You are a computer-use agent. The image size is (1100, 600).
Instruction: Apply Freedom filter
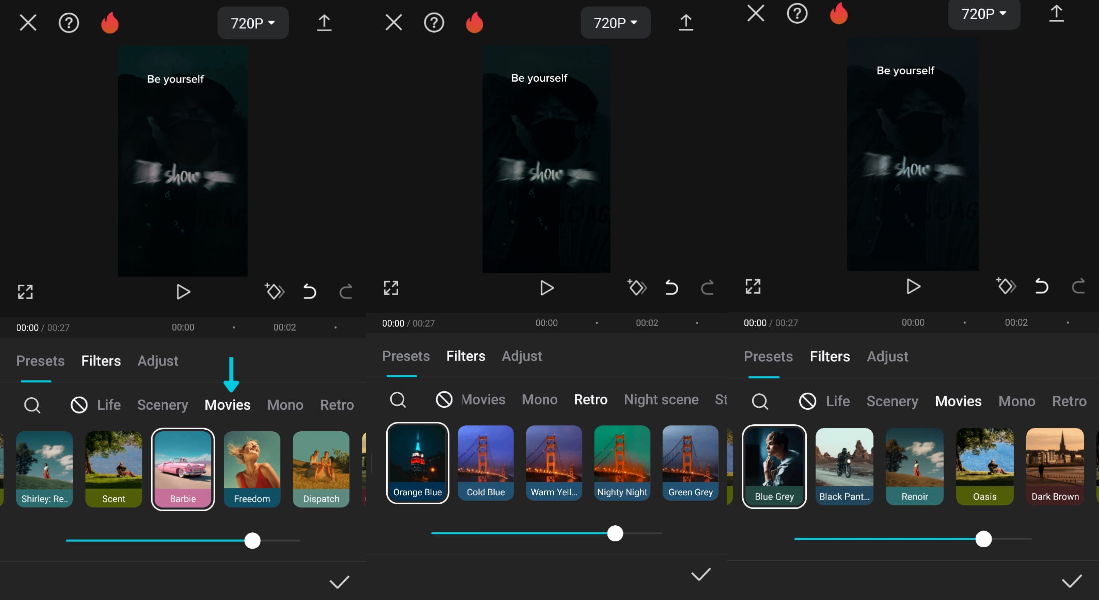[252, 469]
